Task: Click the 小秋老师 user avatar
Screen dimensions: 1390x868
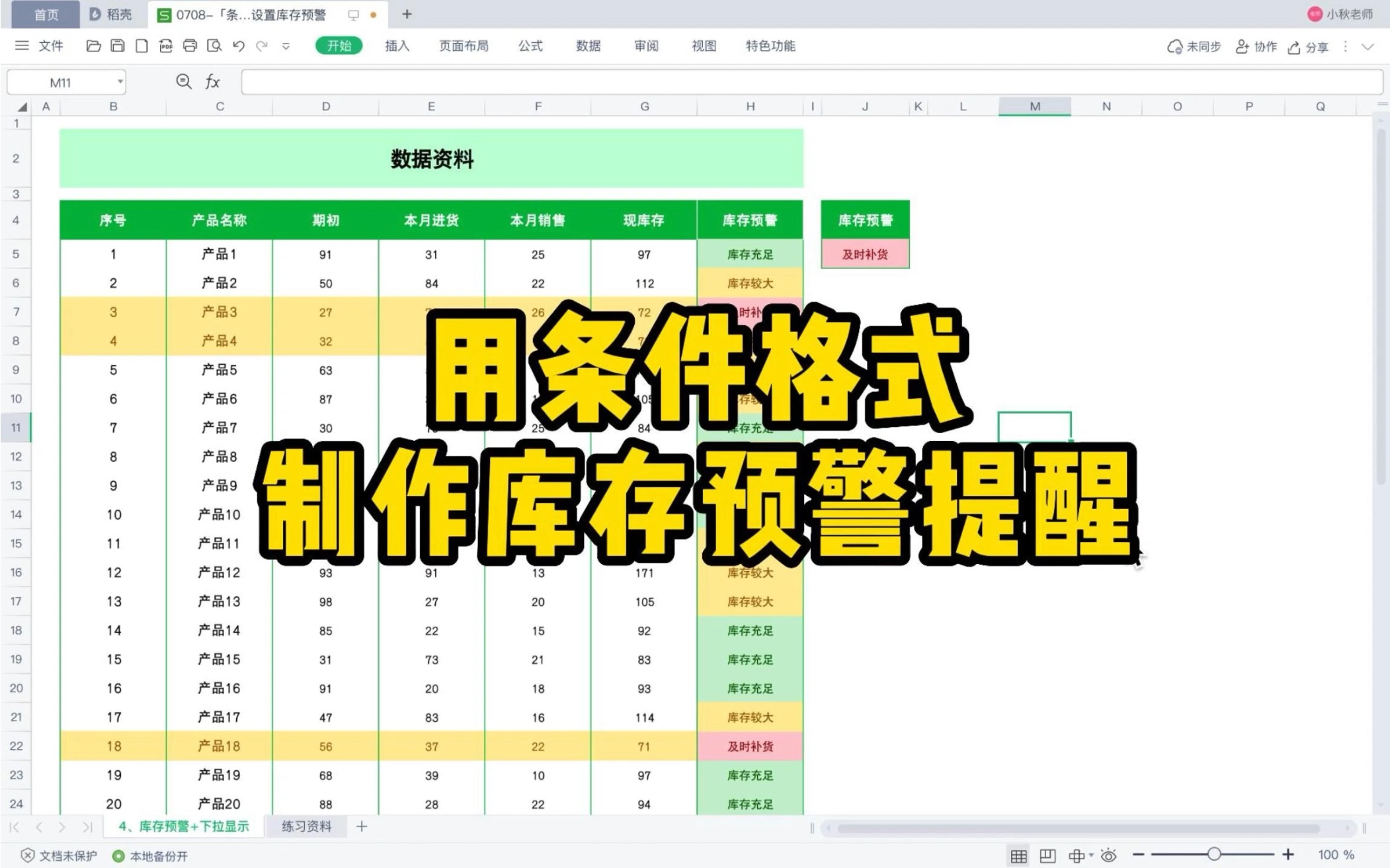Action: coord(1315,14)
